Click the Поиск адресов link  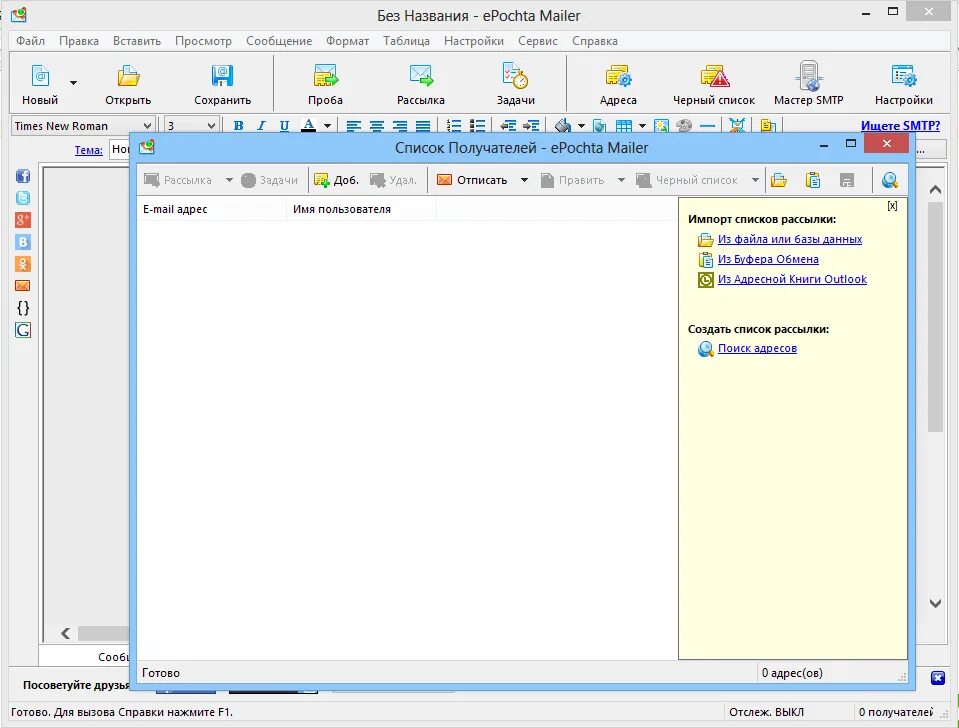pyautogui.click(x=757, y=348)
